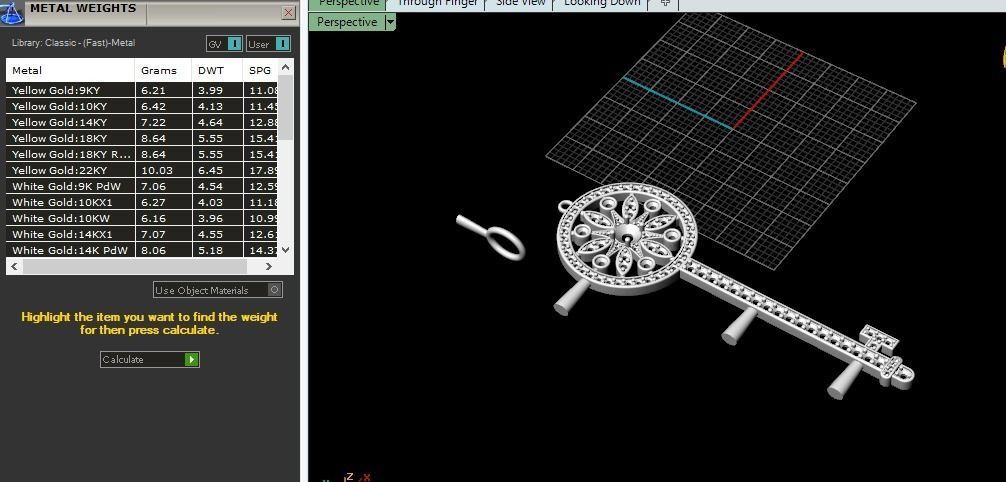Toggle the User library switch

pos(269,44)
